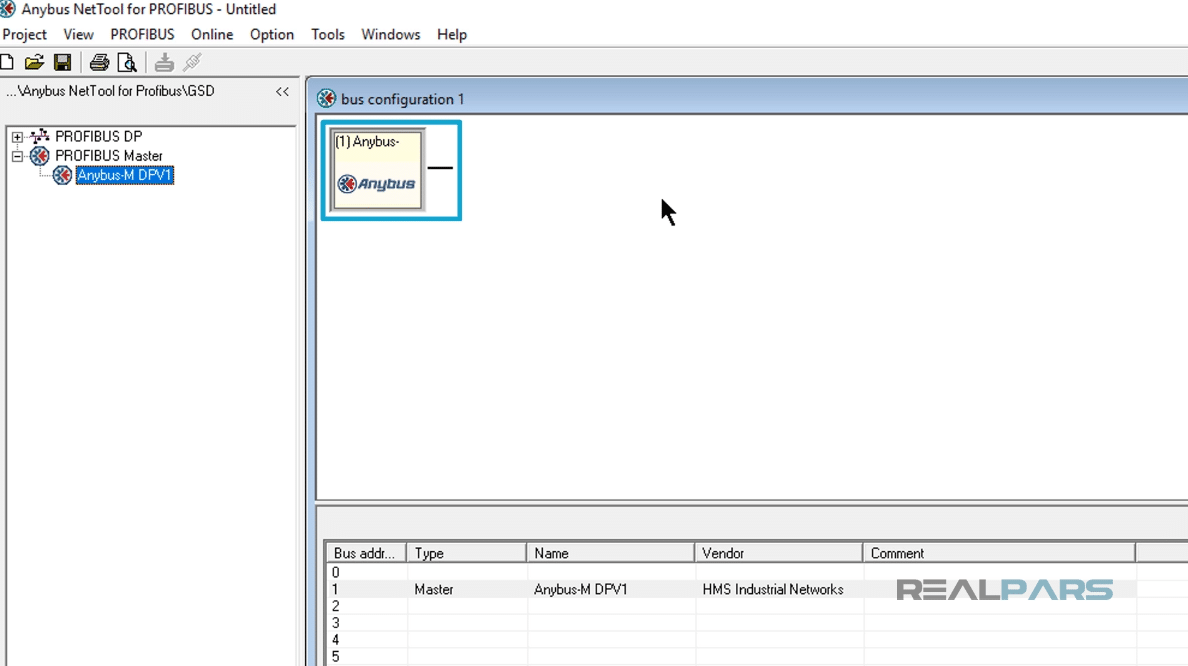The height and width of the screenshot is (666, 1188).
Task: Select PROFIBUS DP in the tree
Action: tap(98, 136)
